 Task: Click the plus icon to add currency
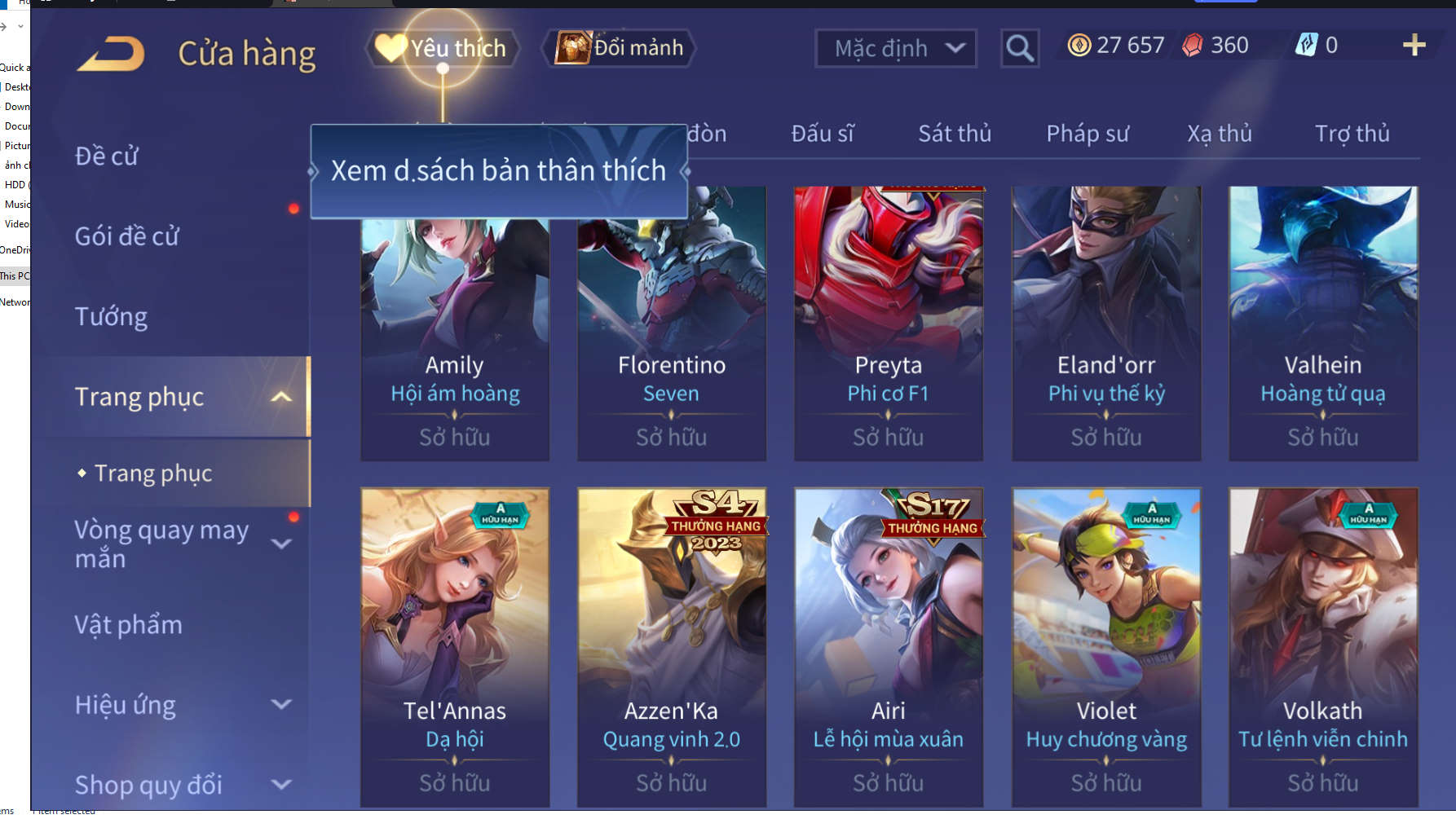tap(1414, 46)
